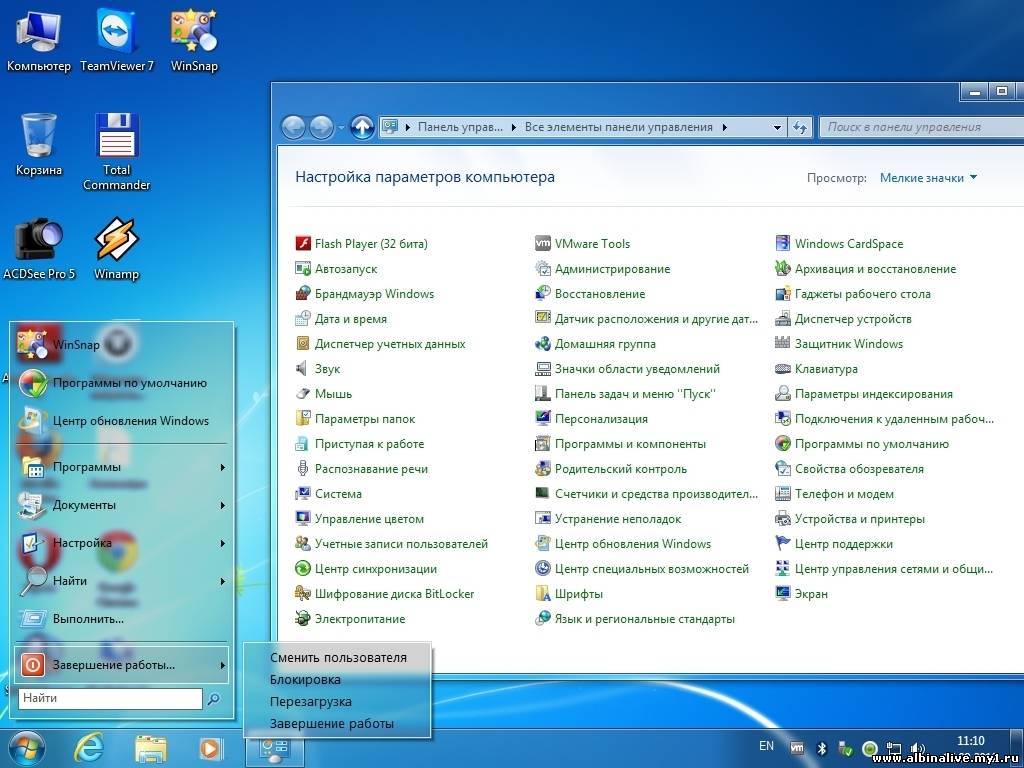Open Windows Explorer folder on the taskbar
Screen dimensions: 1024x768
pyautogui.click(x=151, y=748)
